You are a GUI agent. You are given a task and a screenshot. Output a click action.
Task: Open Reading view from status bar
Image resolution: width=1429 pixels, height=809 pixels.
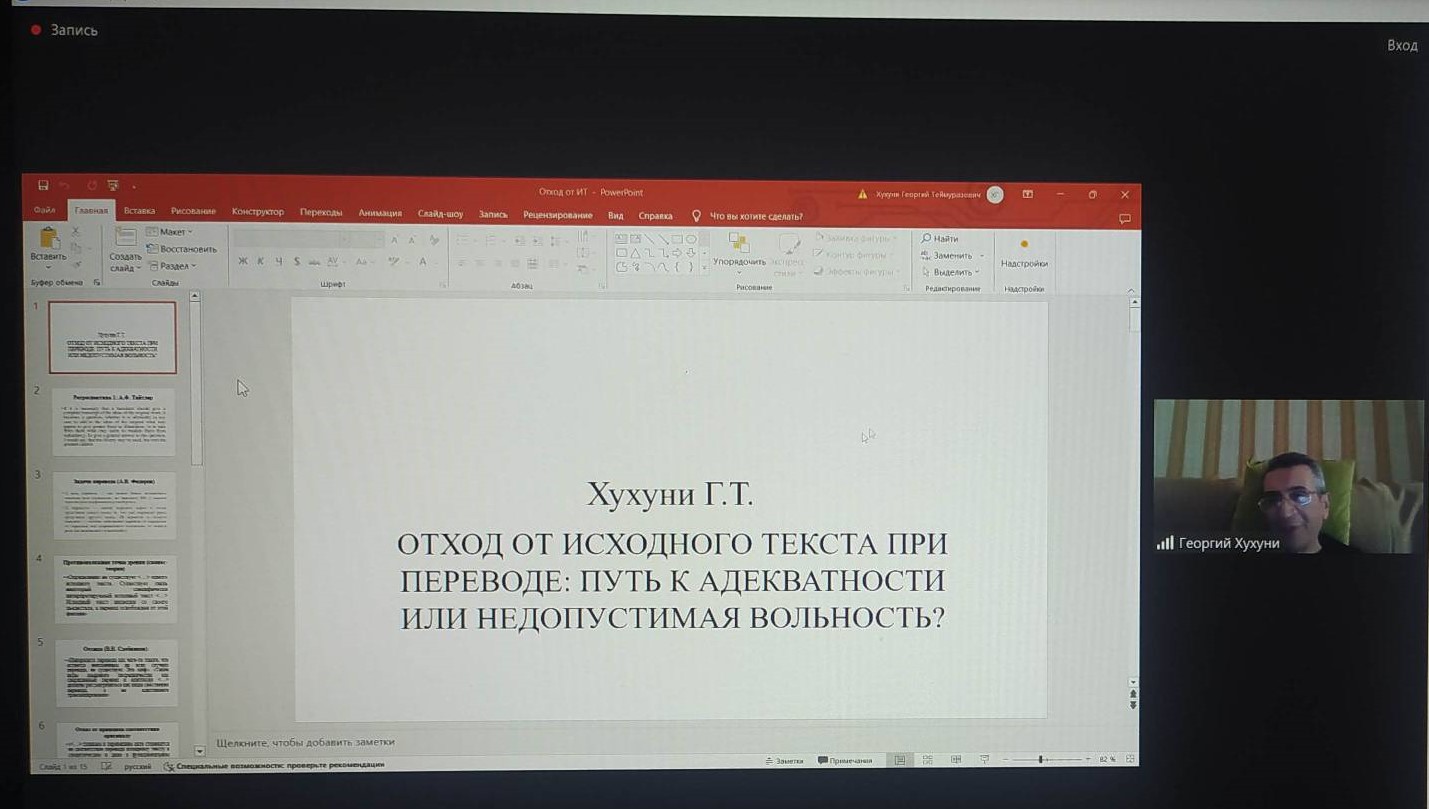point(956,760)
